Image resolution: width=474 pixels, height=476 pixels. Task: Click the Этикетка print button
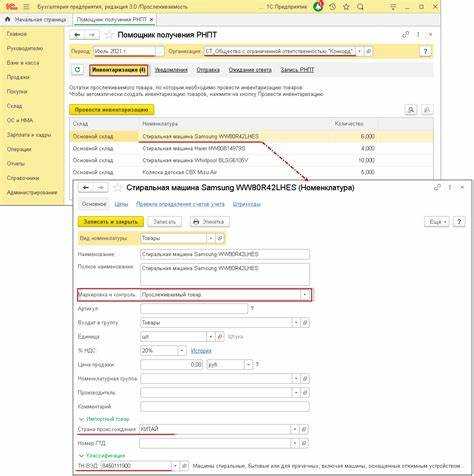tap(209, 222)
